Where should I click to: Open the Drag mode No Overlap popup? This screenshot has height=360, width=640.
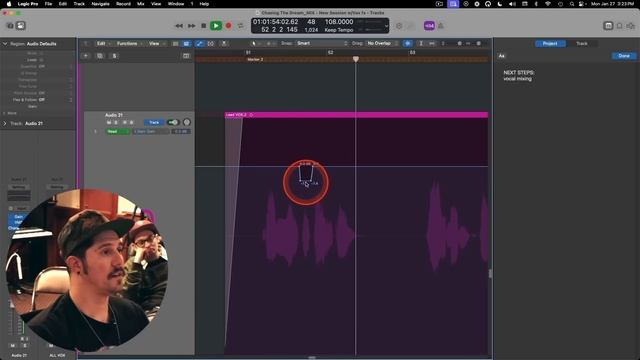pos(382,43)
